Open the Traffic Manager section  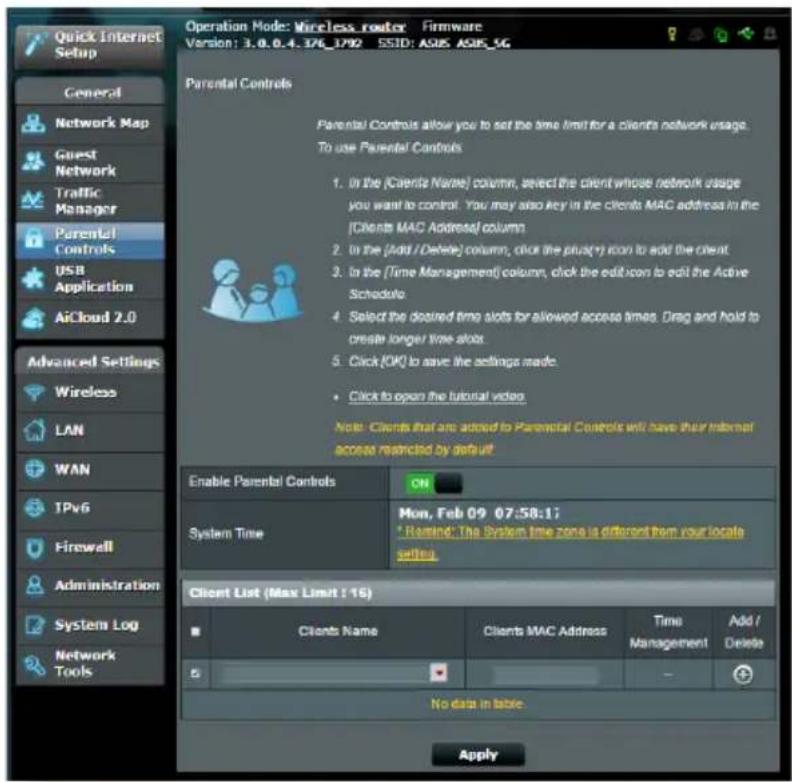point(90,201)
